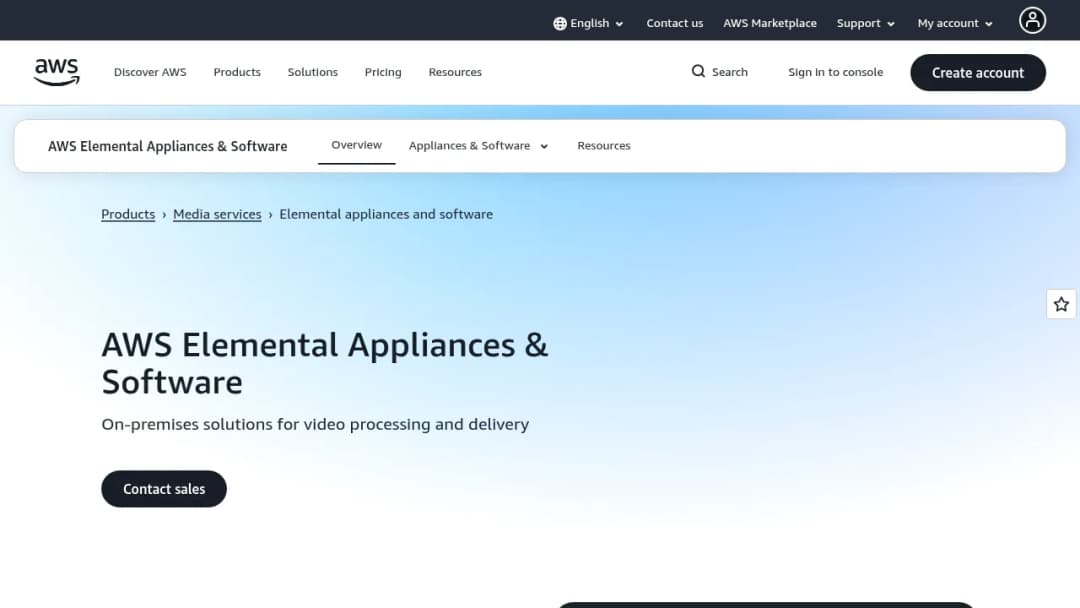Viewport: 1080px width, 608px height.
Task: Open the Products menu
Action: pyautogui.click(x=237, y=72)
